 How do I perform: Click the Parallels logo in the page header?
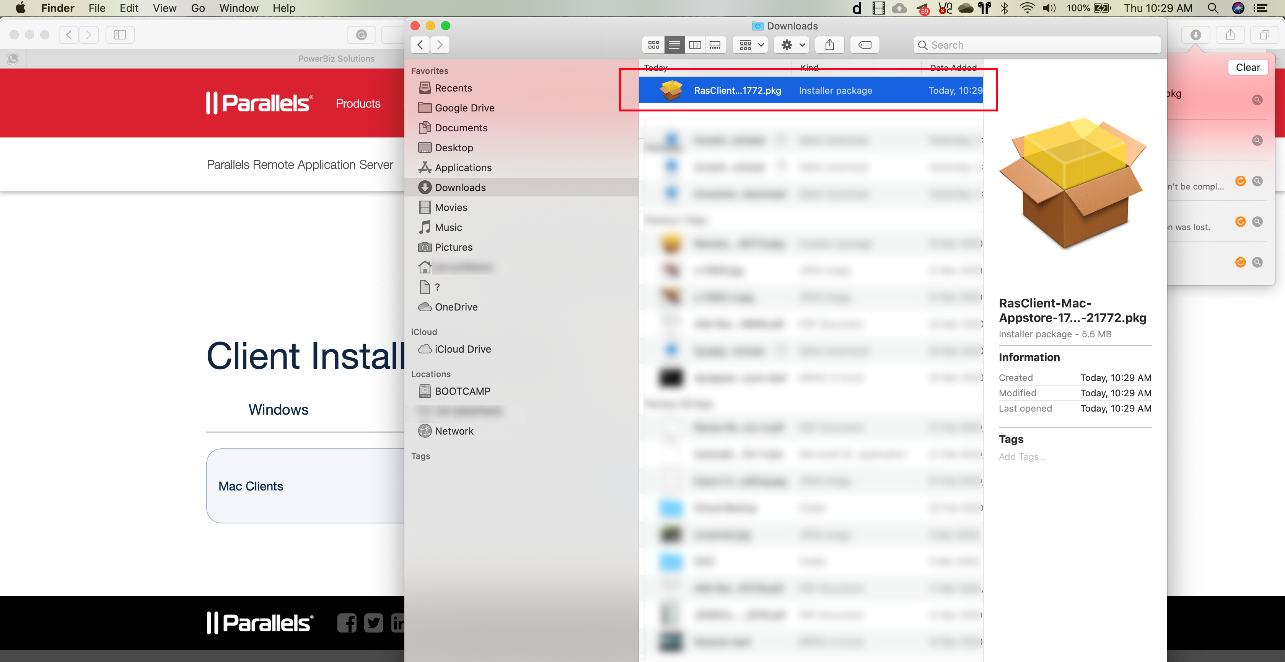pyautogui.click(x=259, y=103)
